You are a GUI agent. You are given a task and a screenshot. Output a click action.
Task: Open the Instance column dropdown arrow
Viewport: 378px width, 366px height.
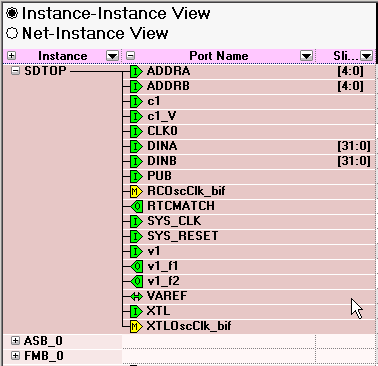112,56
